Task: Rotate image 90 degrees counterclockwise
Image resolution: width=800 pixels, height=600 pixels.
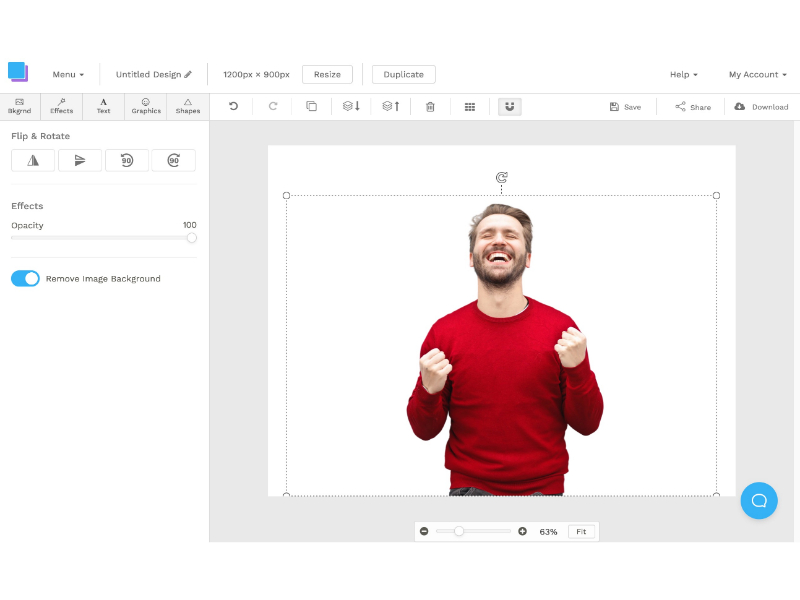Action: click(127, 160)
